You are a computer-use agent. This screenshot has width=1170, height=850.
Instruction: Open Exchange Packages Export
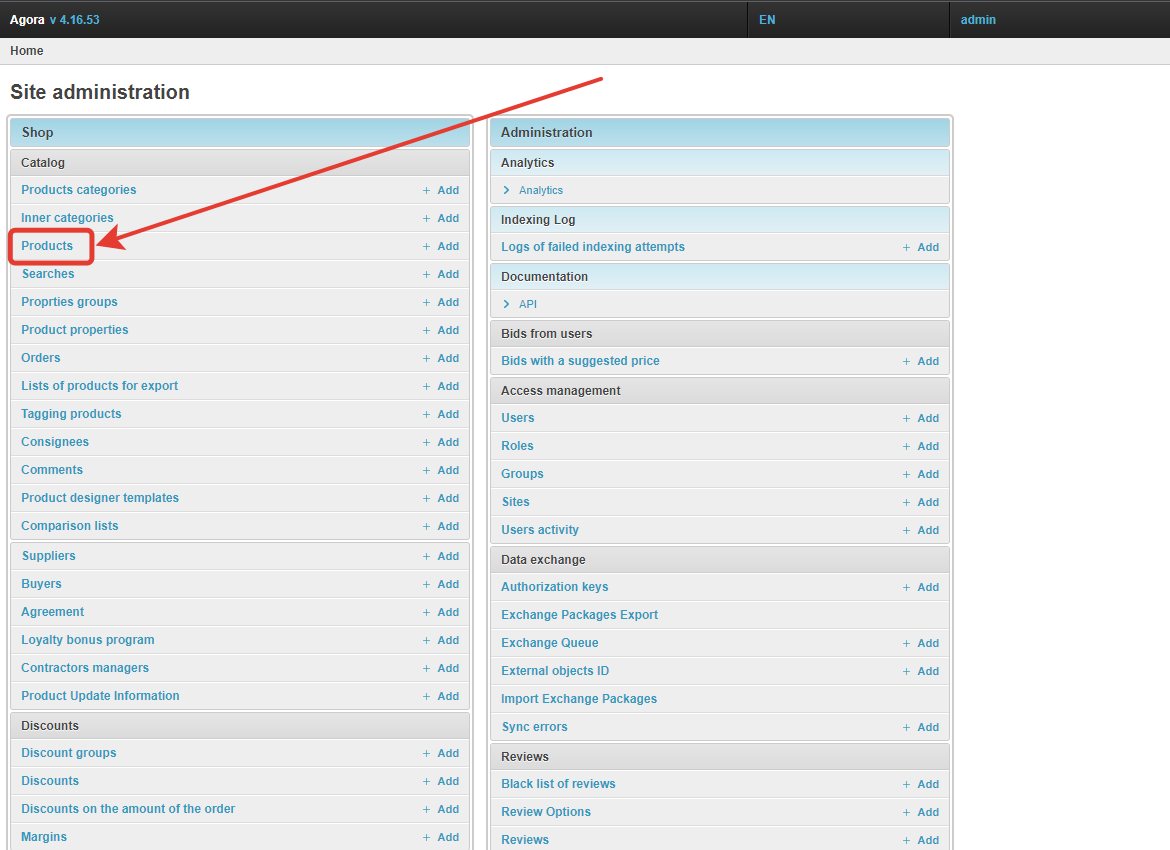[579, 615]
